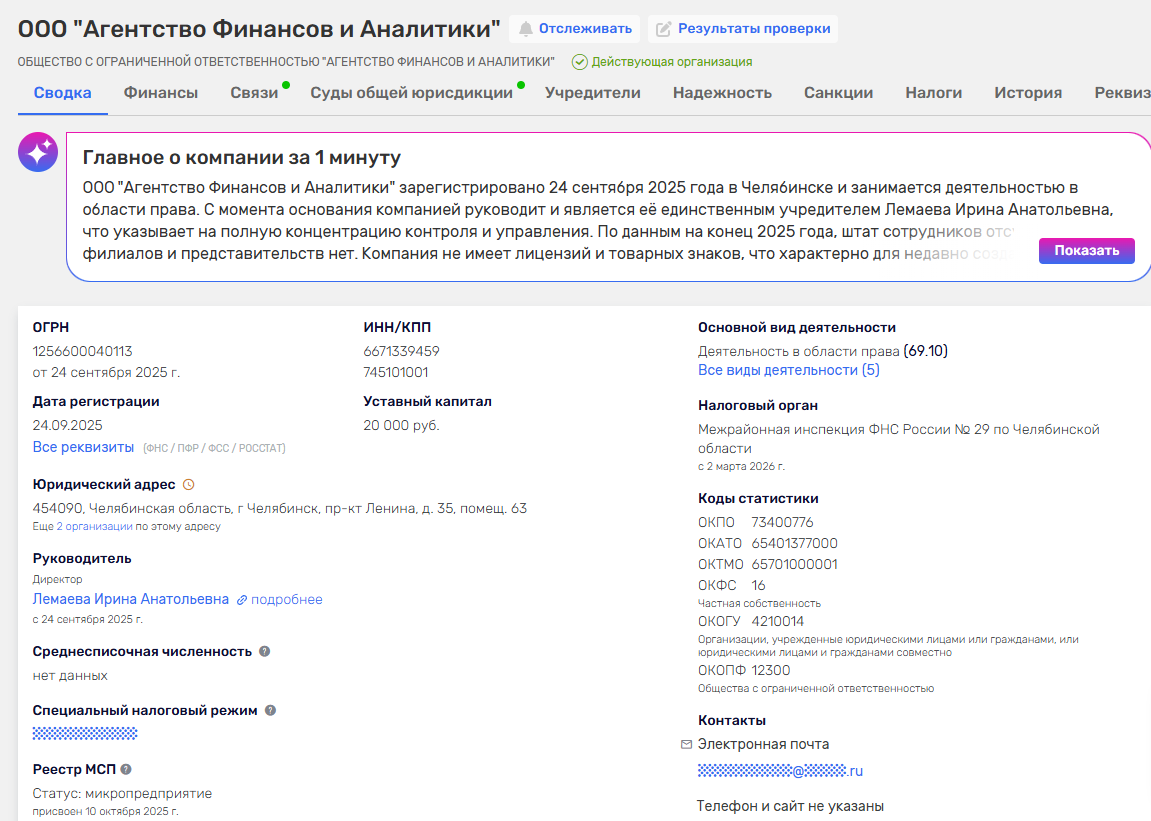
Task: Open the Сводка tab
Action: click(62, 93)
